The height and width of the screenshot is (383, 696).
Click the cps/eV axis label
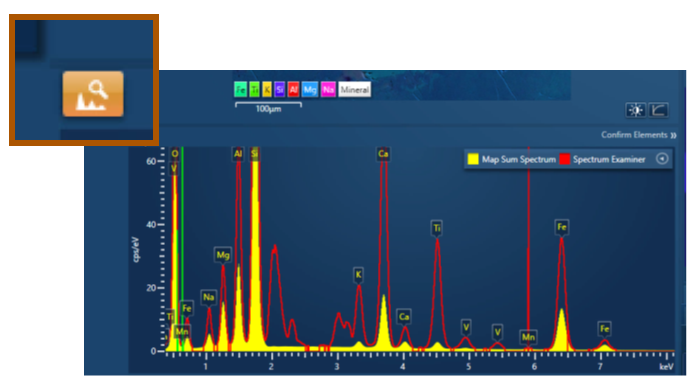(x=136, y=249)
